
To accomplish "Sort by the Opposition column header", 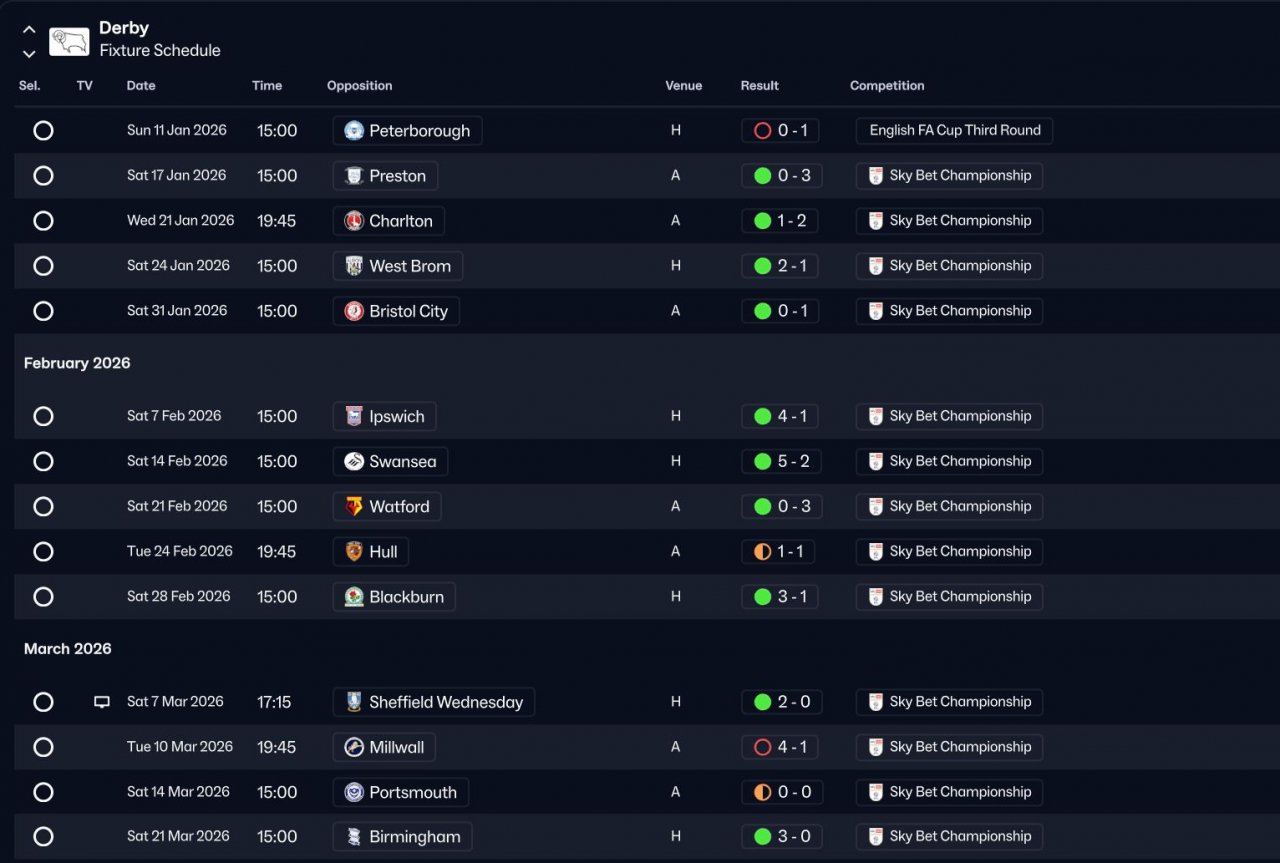I will (359, 86).
